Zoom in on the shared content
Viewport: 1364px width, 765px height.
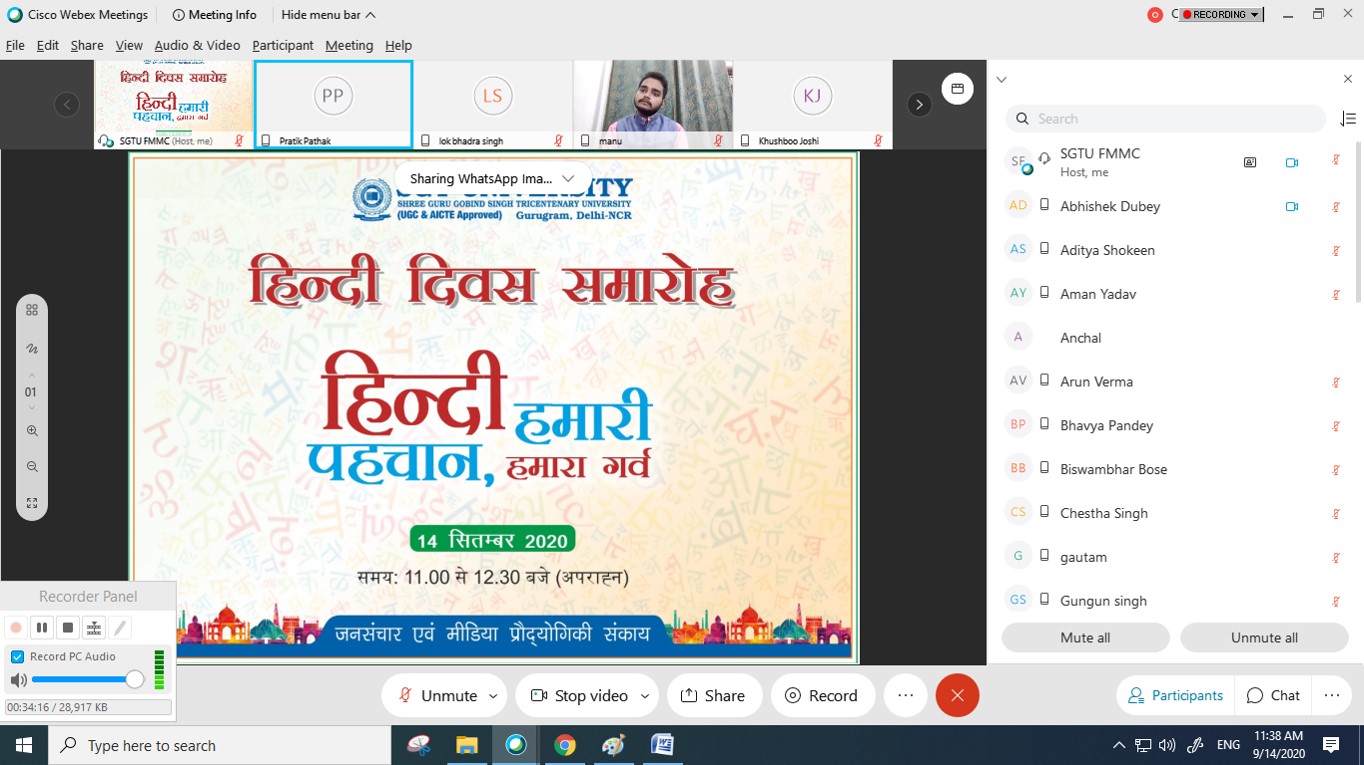[x=32, y=431]
